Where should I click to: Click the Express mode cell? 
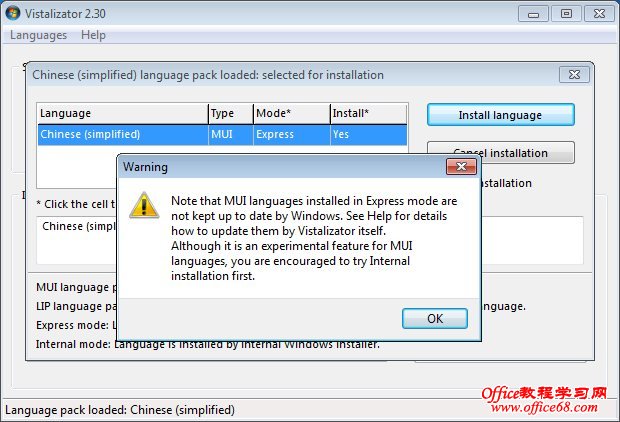tap(292, 134)
